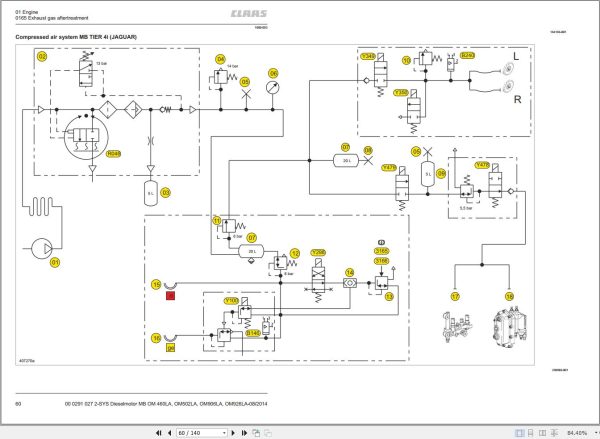Switch to two-page scrolling layout

pos(554,433)
